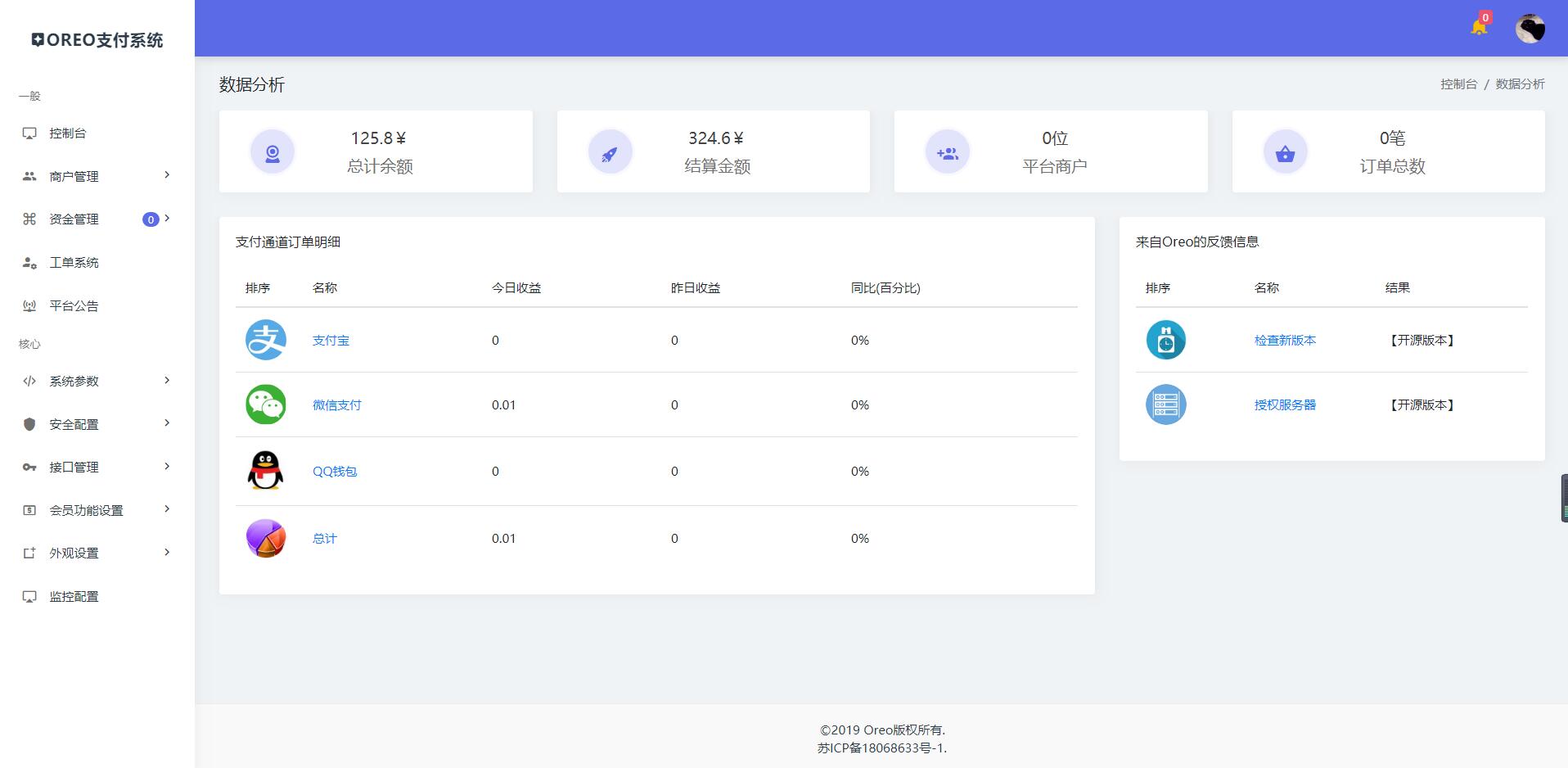Click the Alipay logo icon
Image resolution: width=1568 pixels, height=768 pixels.
pos(266,340)
